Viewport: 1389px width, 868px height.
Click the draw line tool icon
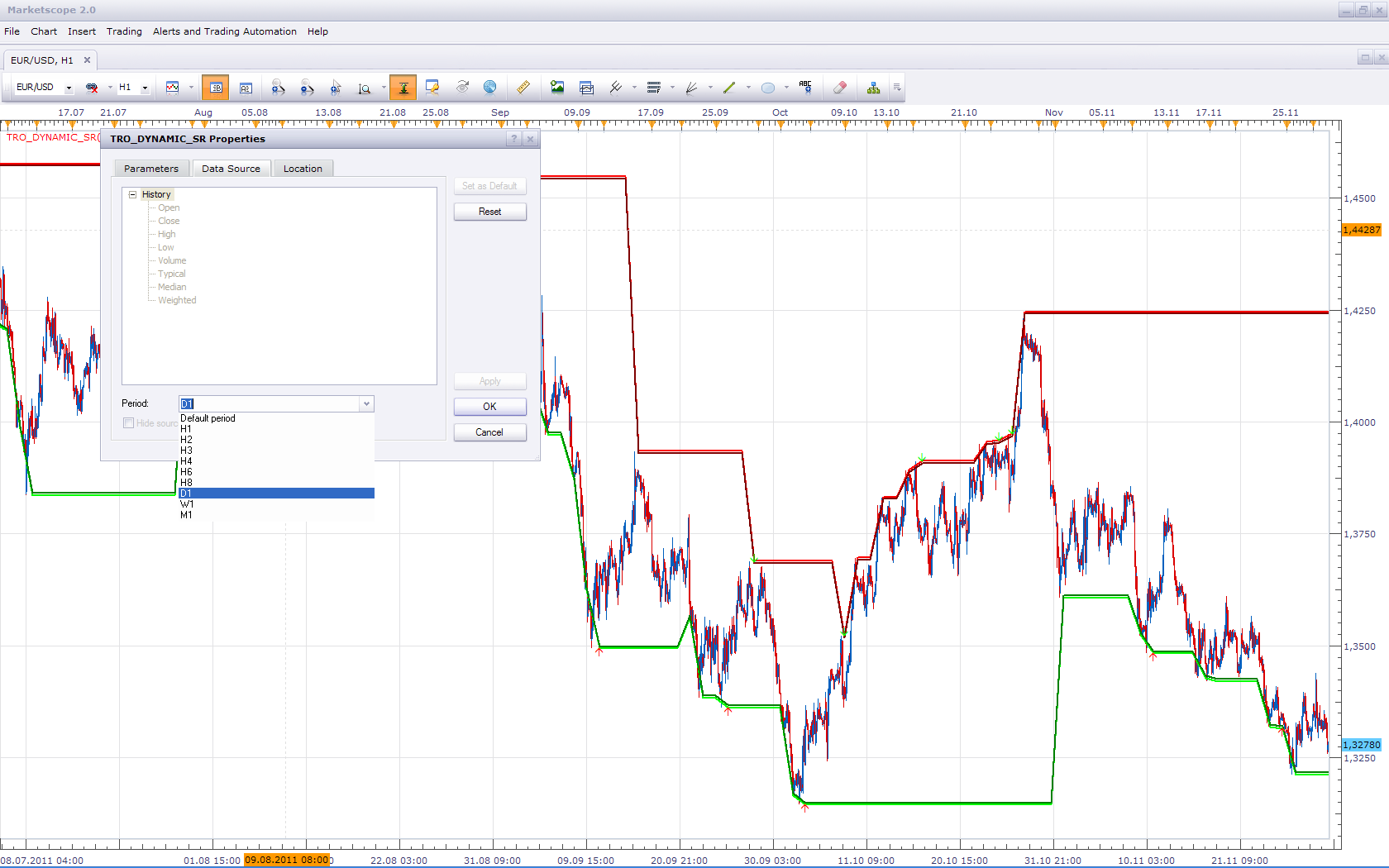[x=729, y=88]
